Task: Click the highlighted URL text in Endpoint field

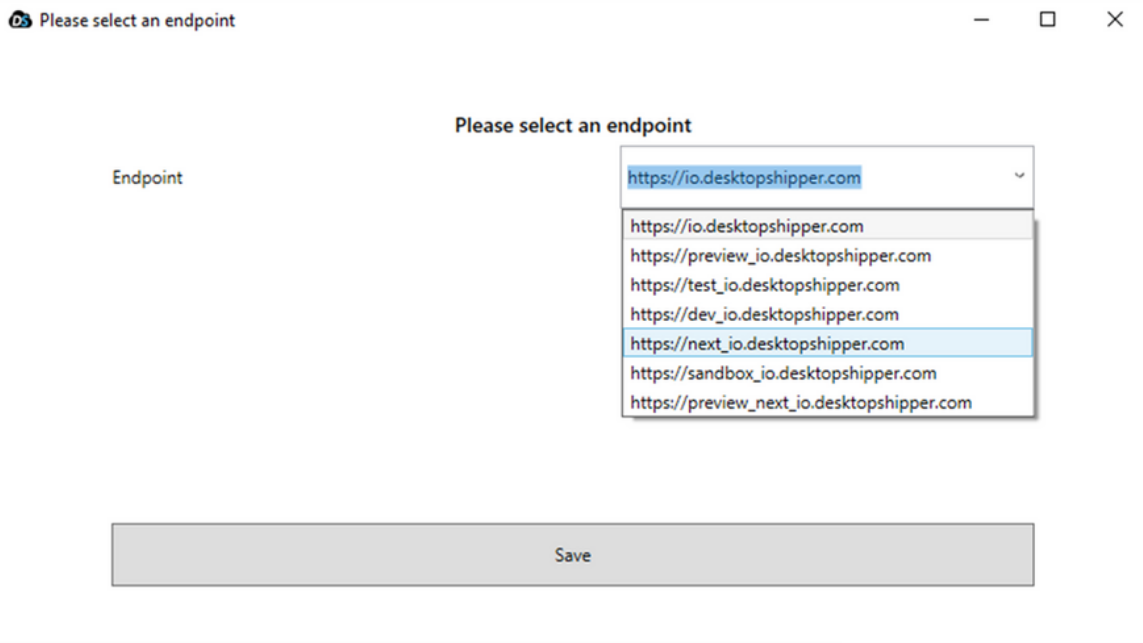Action: tap(744, 178)
